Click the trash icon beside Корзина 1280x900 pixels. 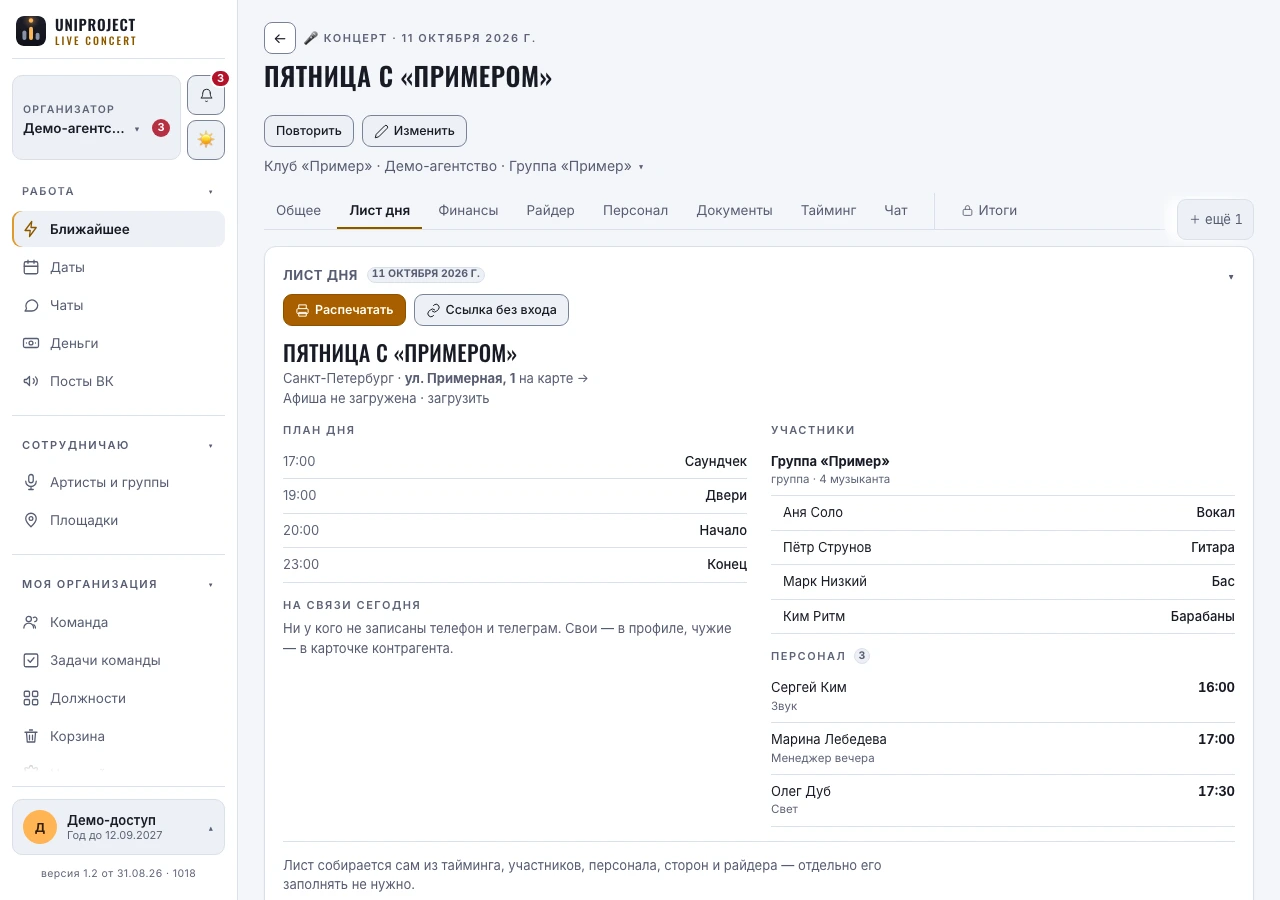pyautogui.click(x=31, y=736)
